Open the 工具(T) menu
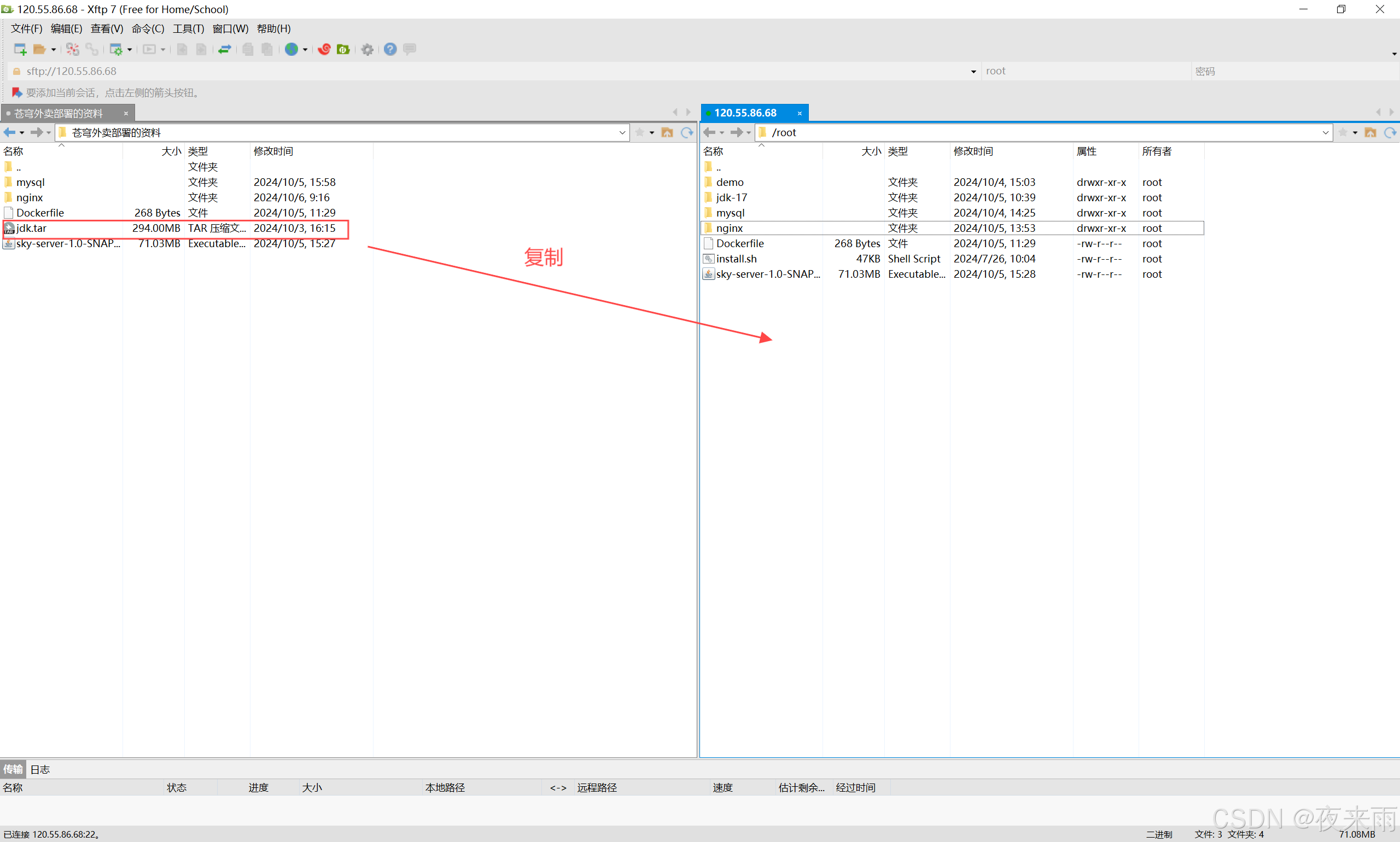The height and width of the screenshot is (842, 1400). [x=188, y=28]
